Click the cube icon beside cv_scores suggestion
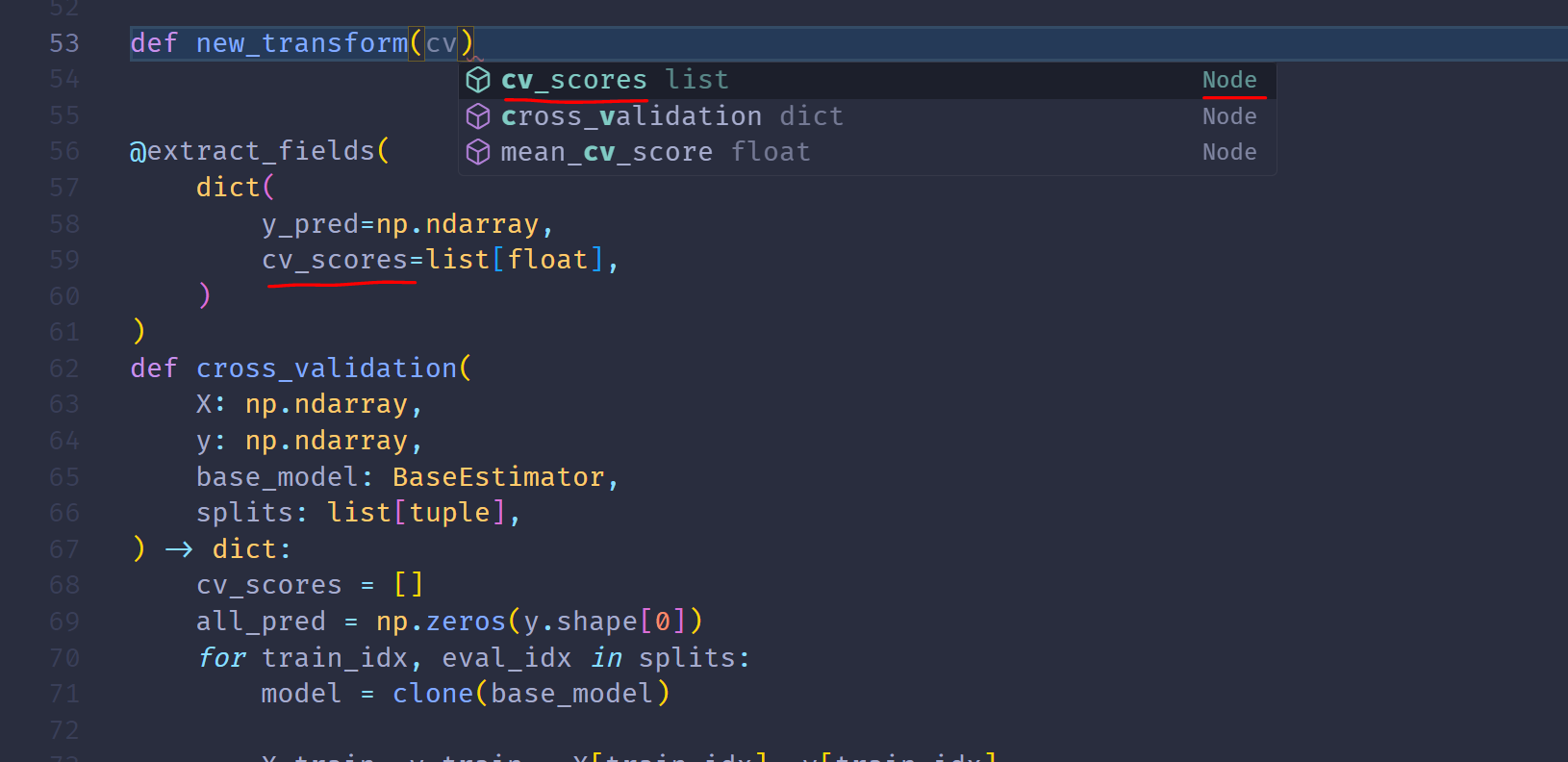The height and width of the screenshot is (762, 1568). [478, 80]
